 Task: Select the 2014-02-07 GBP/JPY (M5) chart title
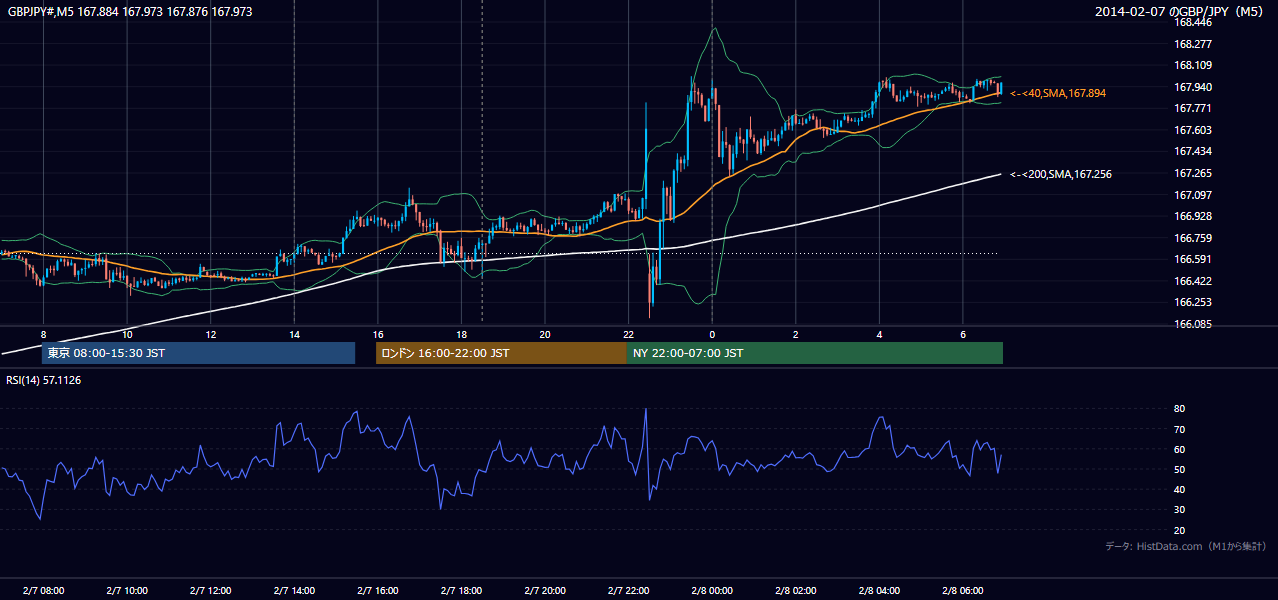(x=1180, y=12)
